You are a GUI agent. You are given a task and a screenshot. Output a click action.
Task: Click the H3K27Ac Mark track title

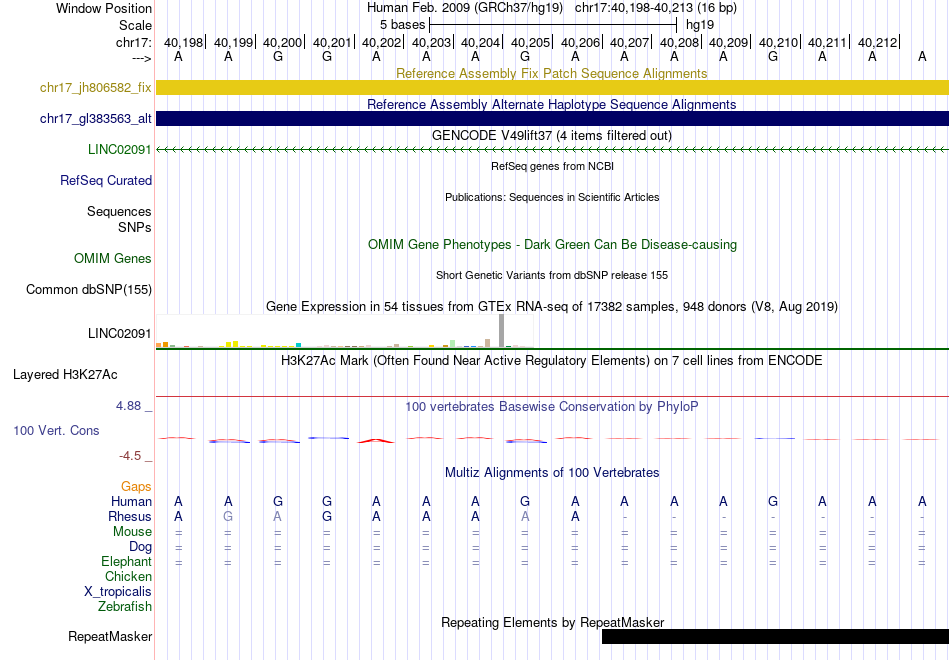(552, 361)
